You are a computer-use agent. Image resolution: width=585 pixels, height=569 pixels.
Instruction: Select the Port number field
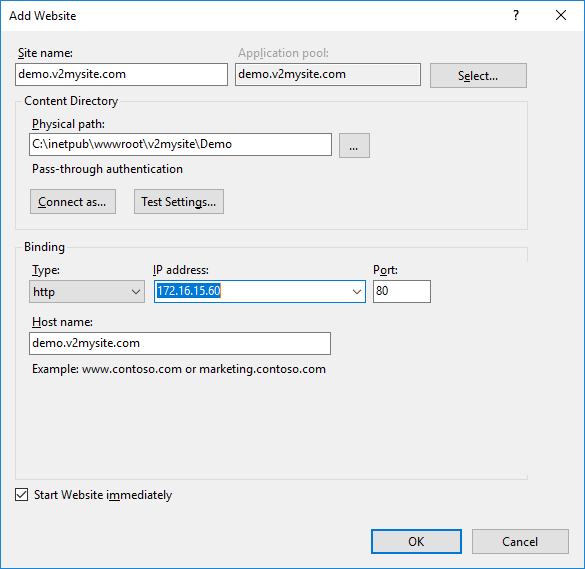(402, 291)
